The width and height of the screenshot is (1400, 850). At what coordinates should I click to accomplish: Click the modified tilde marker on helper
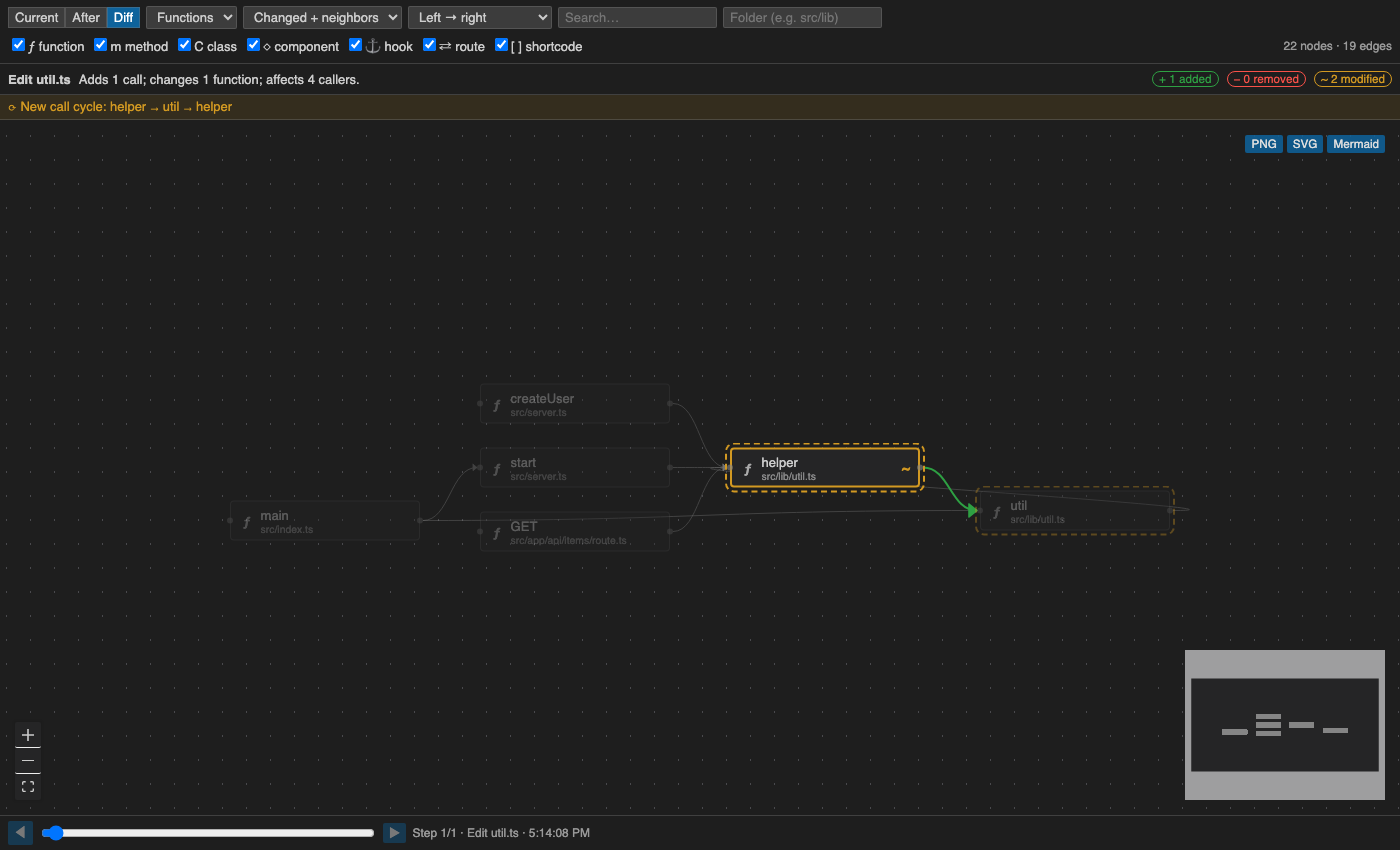[906, 468]
